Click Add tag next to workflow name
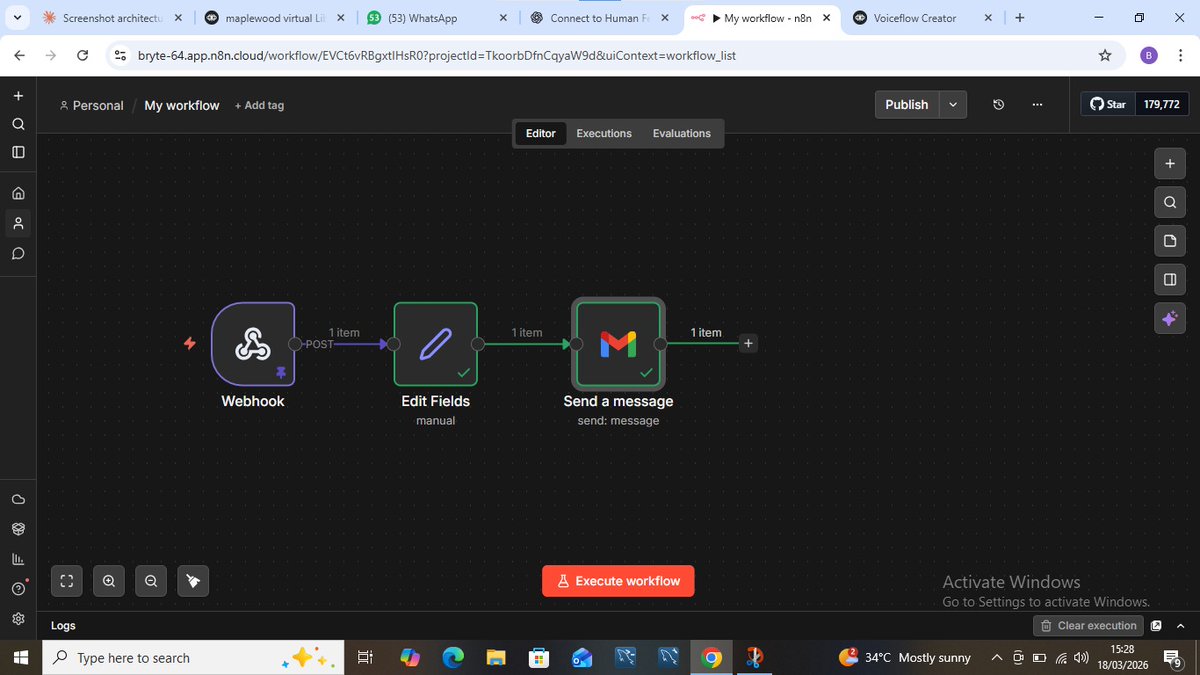Screen dimensions: 1200x675 pos(259,106)
